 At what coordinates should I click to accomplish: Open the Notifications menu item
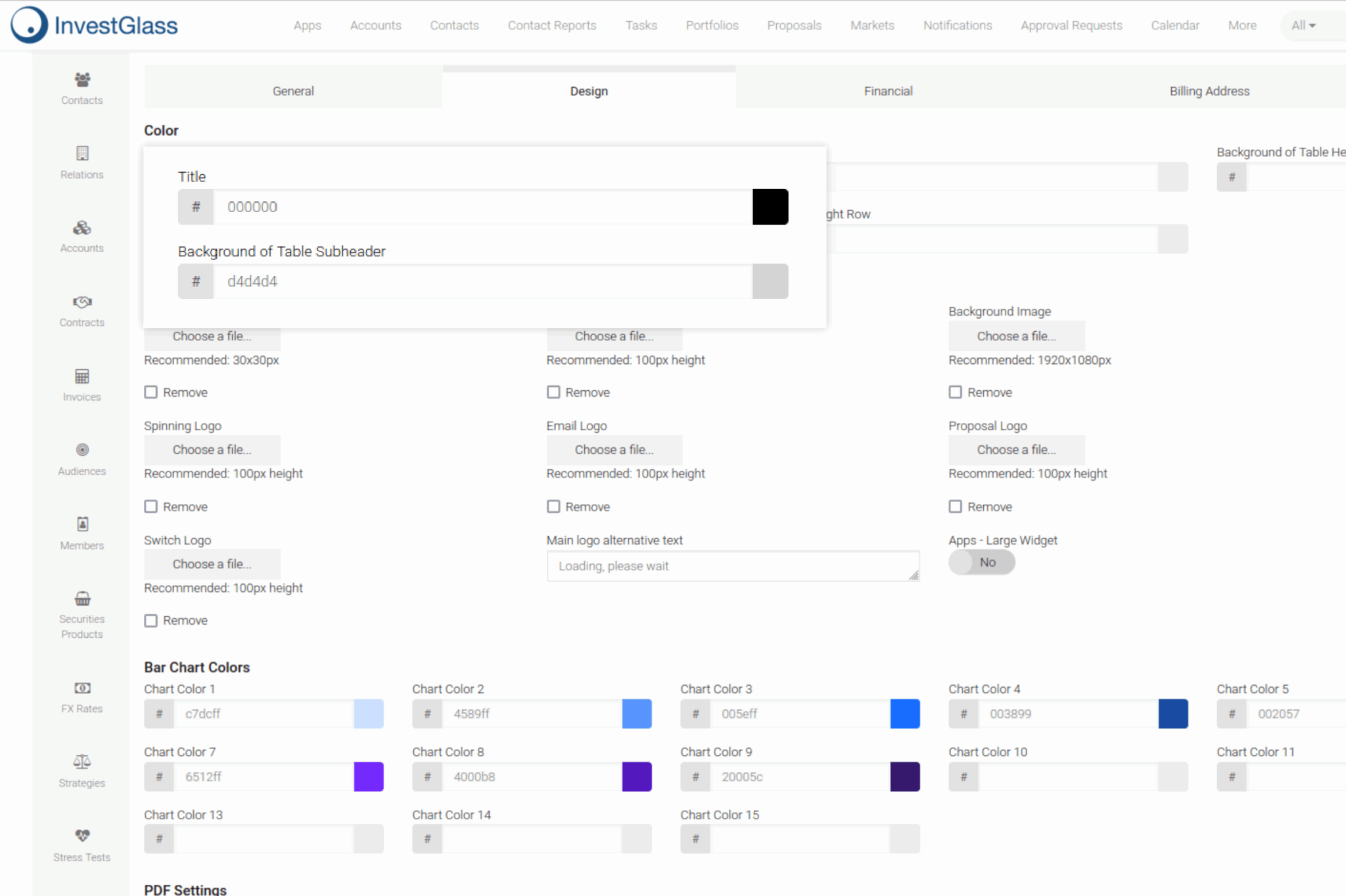[958, 25]
